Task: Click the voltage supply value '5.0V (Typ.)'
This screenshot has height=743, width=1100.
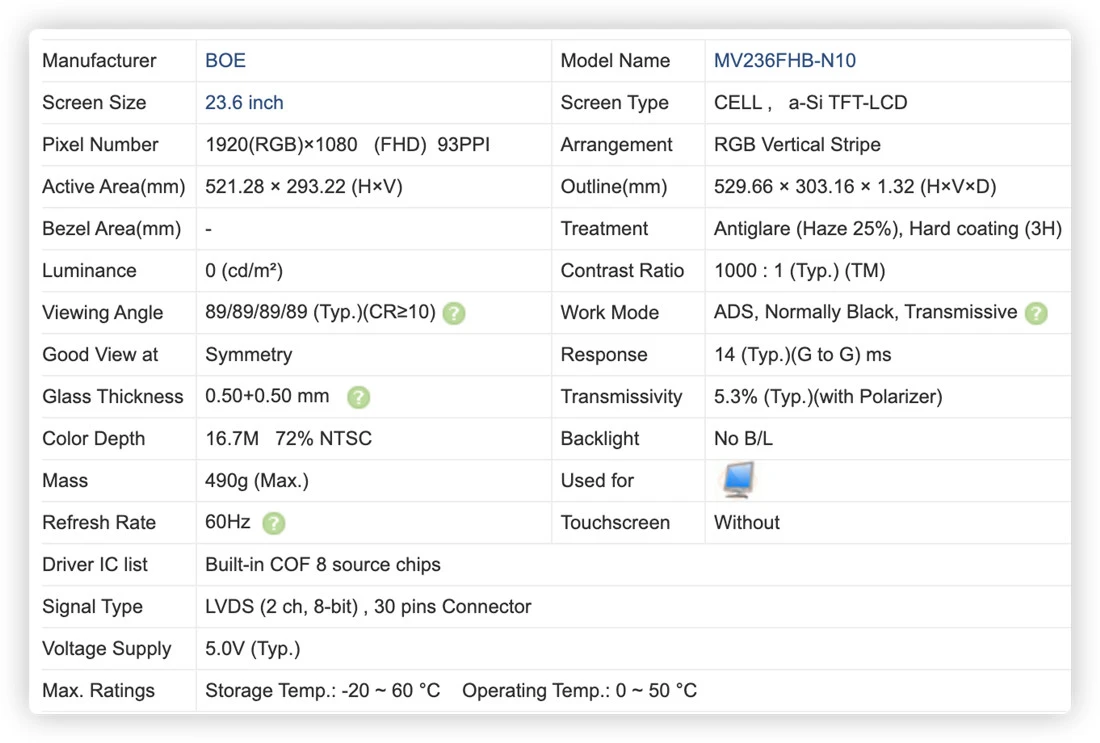Action: tap(253, 649)
